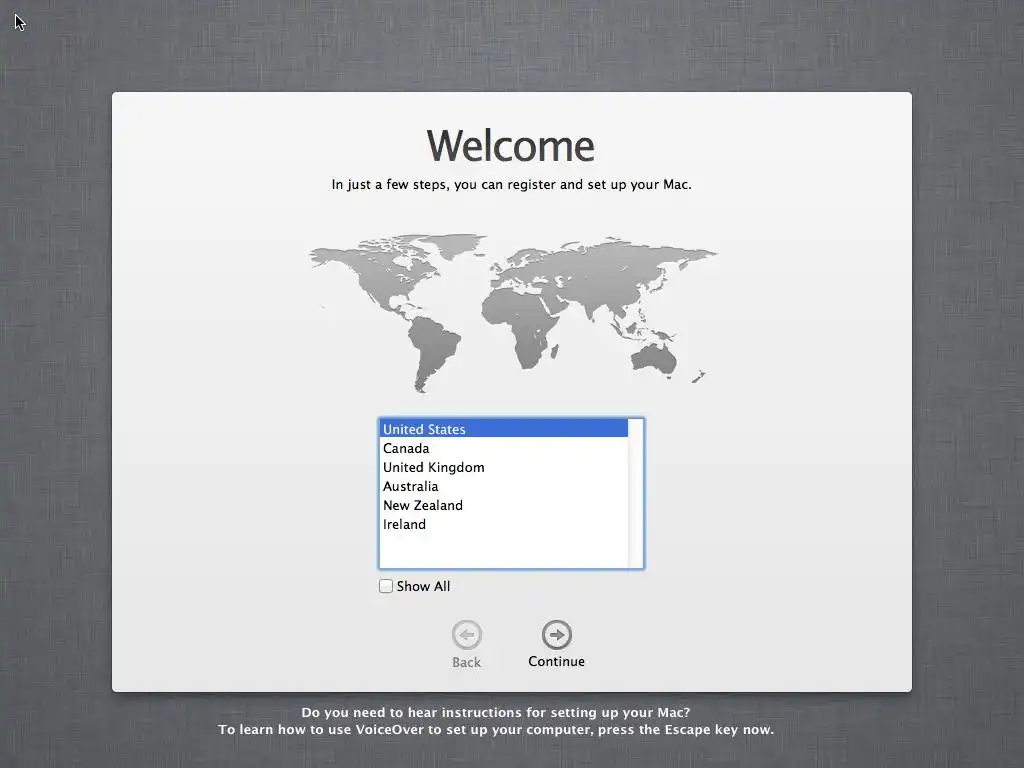Pick Australia in the country list

tap(504, 486)
